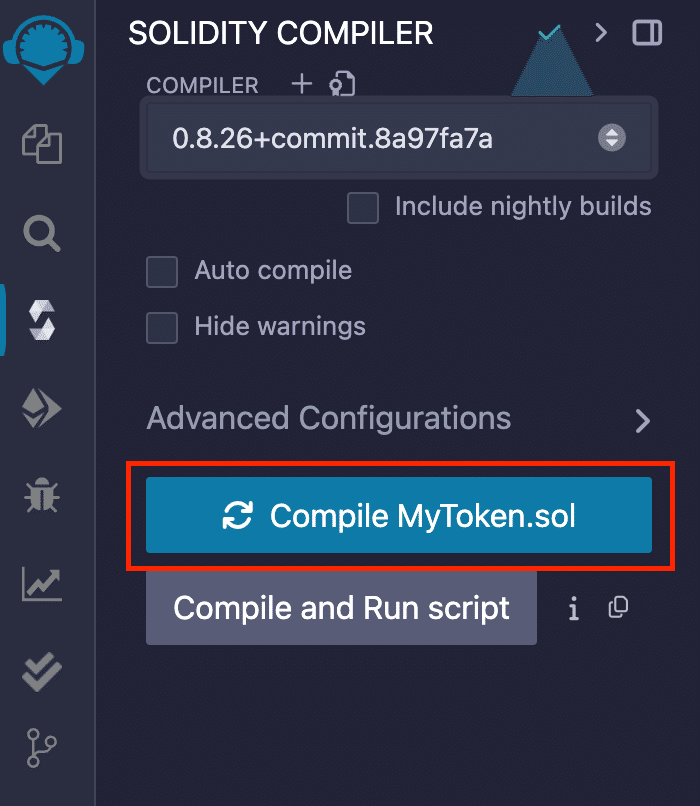Open the double-check unit testing icon
The width and height of the screenshot is (700, 806).
[x=42, y=672]
